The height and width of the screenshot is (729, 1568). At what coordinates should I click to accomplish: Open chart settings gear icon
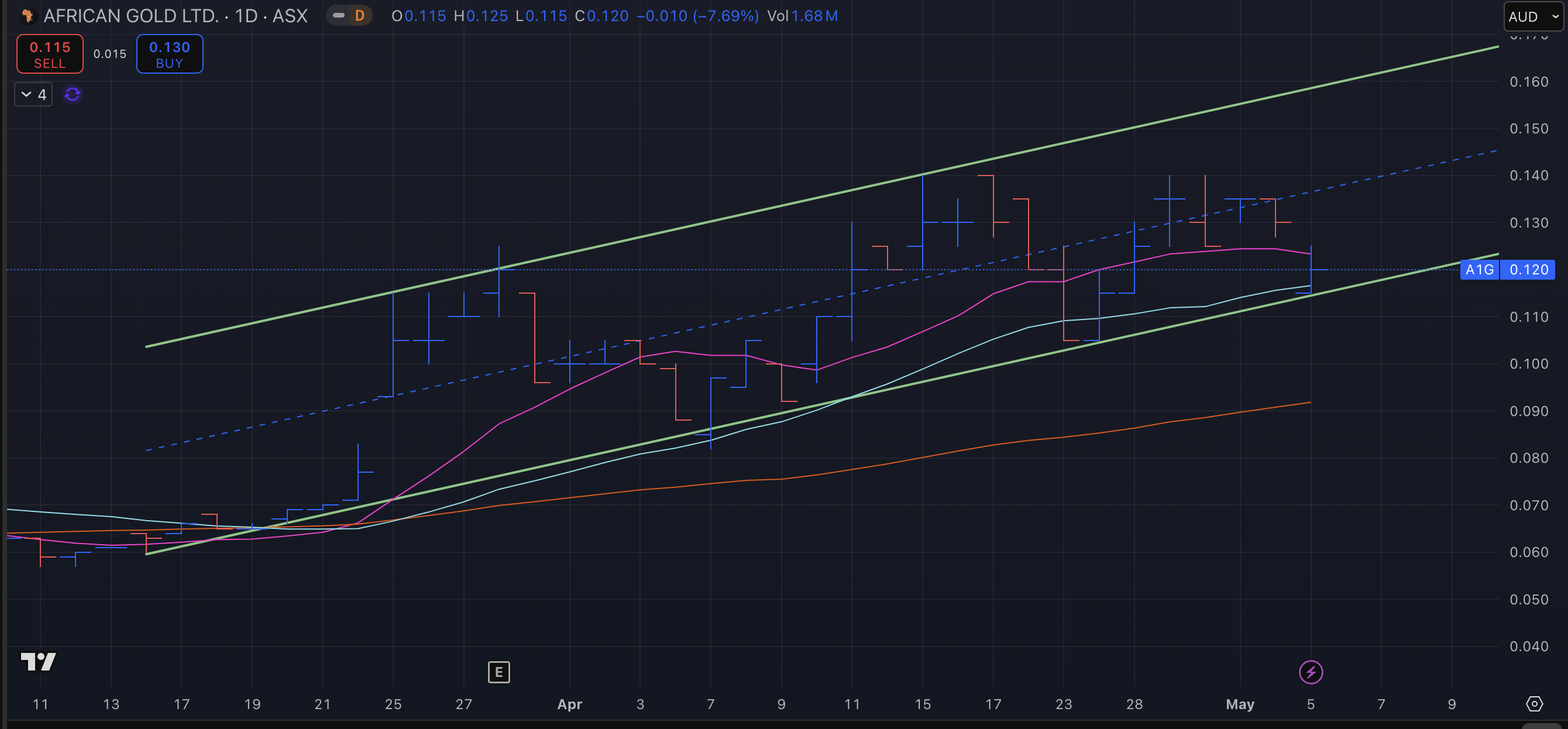tap(1535, 703)
